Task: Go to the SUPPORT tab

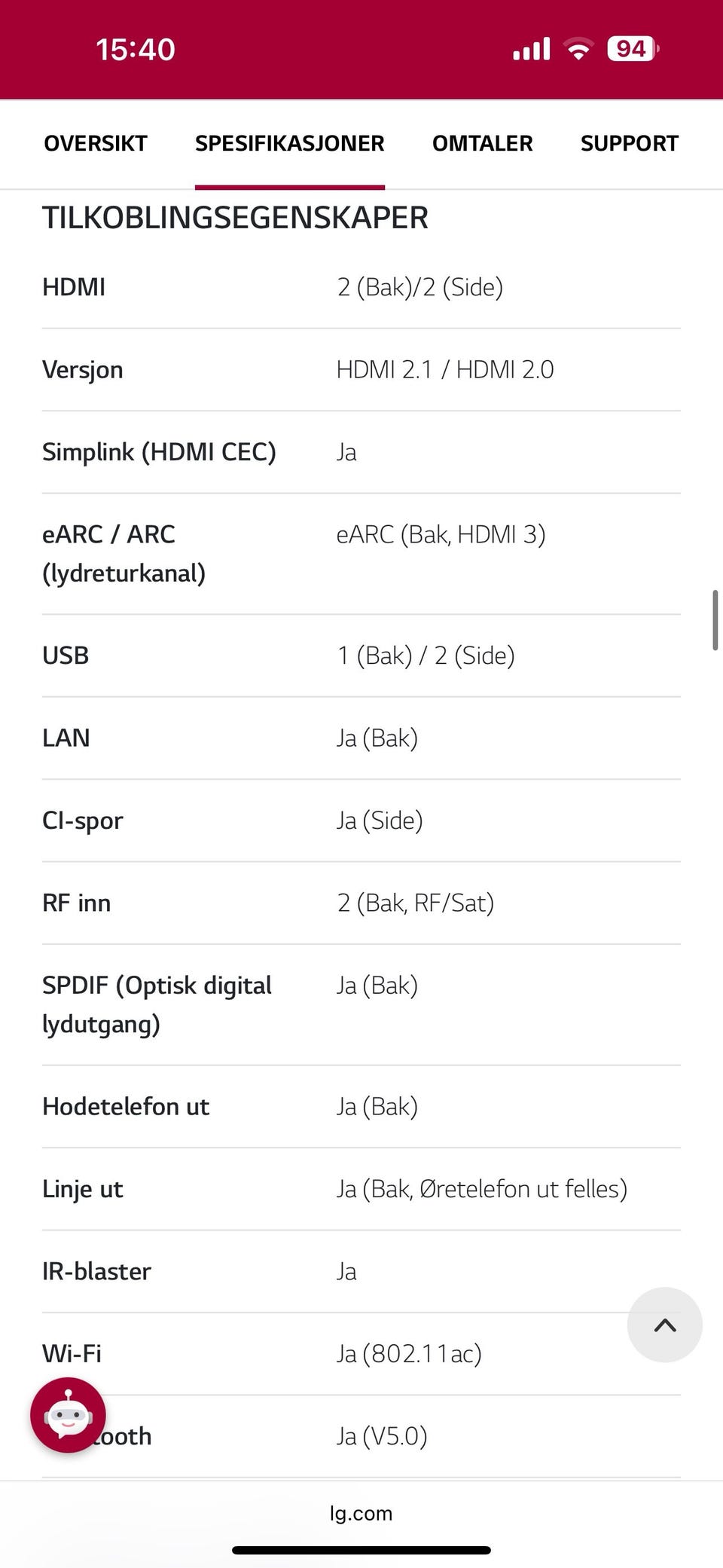Action: 630,143
